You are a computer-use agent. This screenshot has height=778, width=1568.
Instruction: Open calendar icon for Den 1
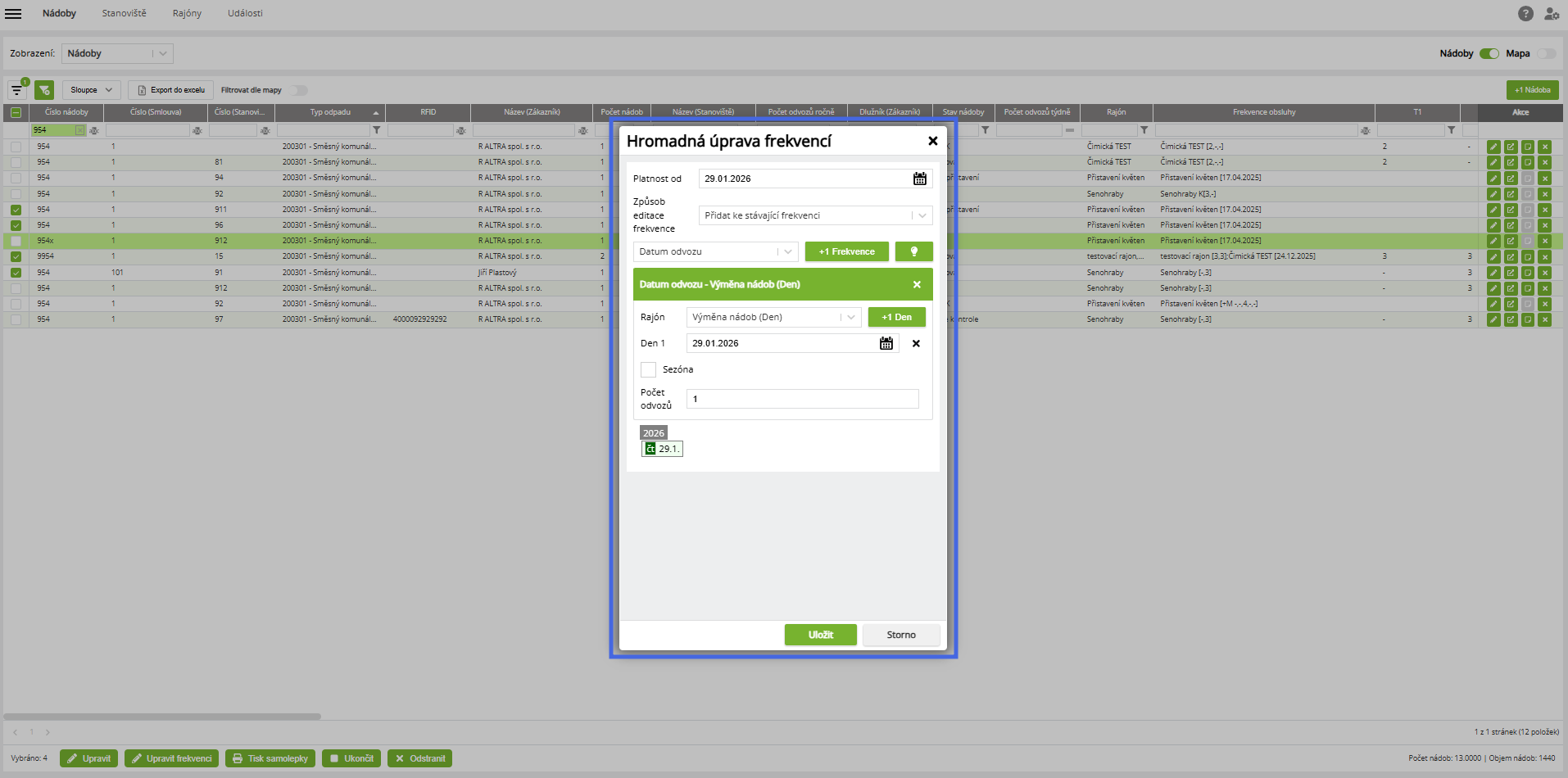886,343
